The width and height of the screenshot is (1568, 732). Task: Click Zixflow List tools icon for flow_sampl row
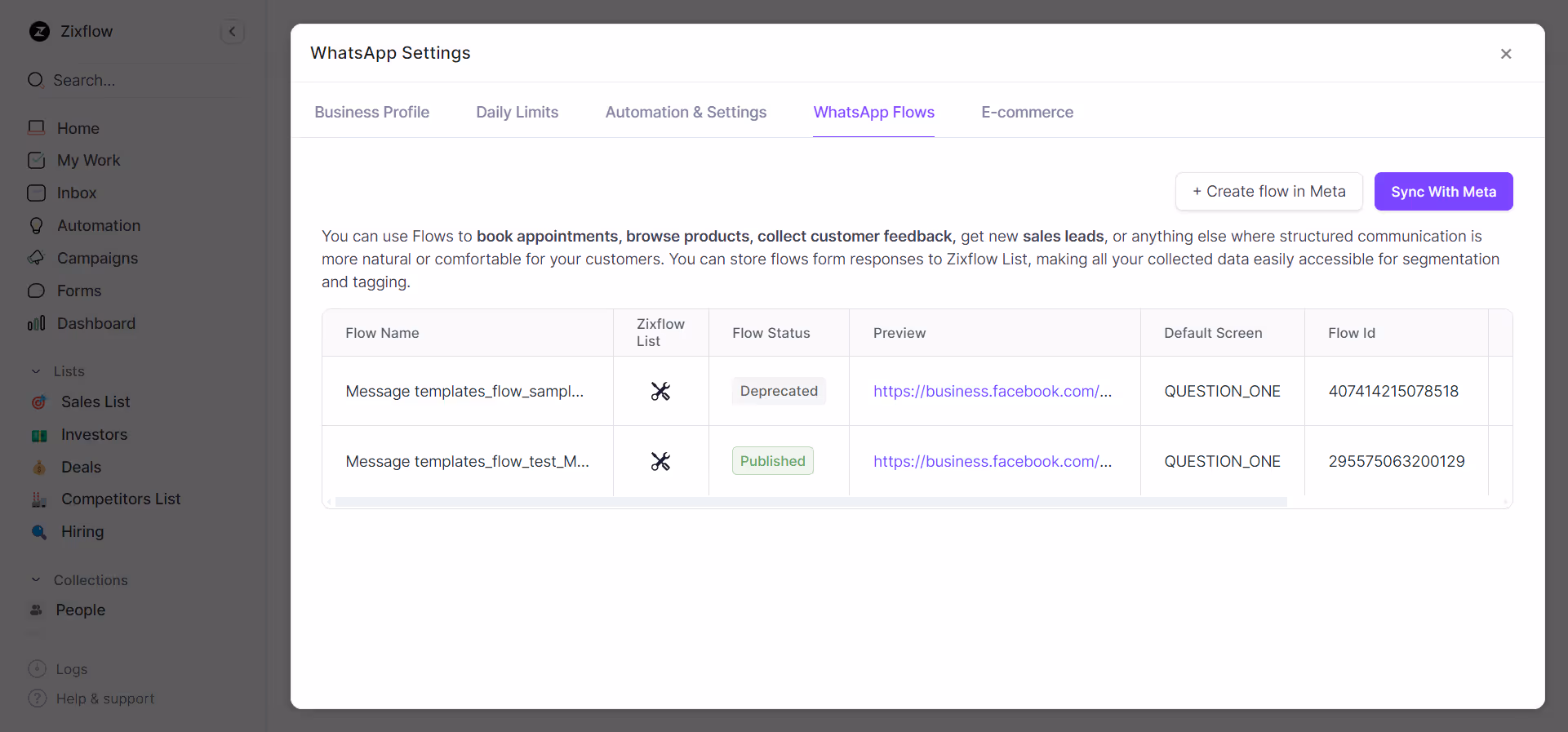660,392
